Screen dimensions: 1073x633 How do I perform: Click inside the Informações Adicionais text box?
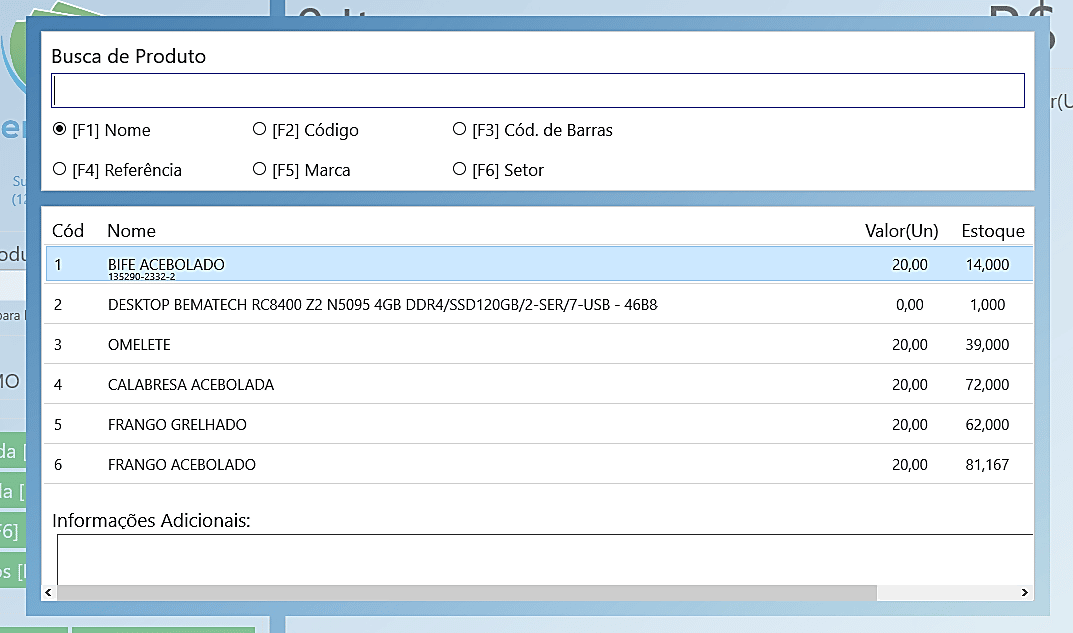pyautogui.click(x=540, y=560)
